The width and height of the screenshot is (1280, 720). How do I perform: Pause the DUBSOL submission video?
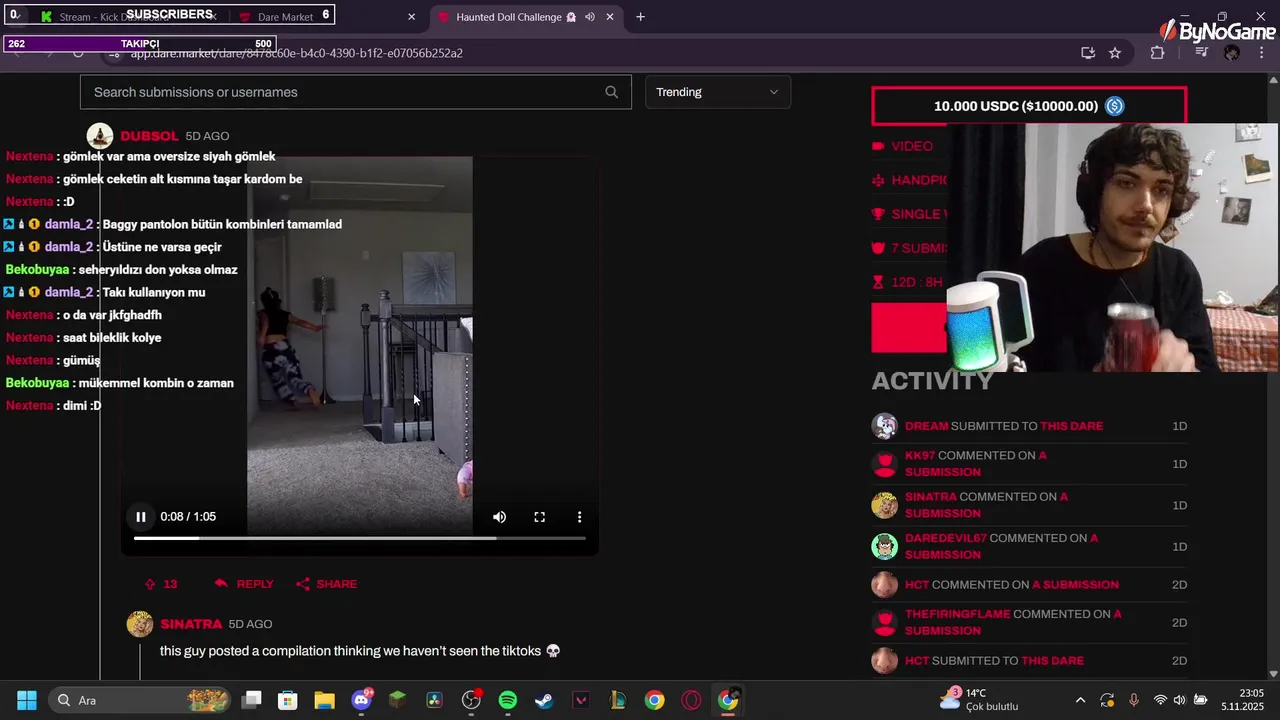(x=141, y=517)
